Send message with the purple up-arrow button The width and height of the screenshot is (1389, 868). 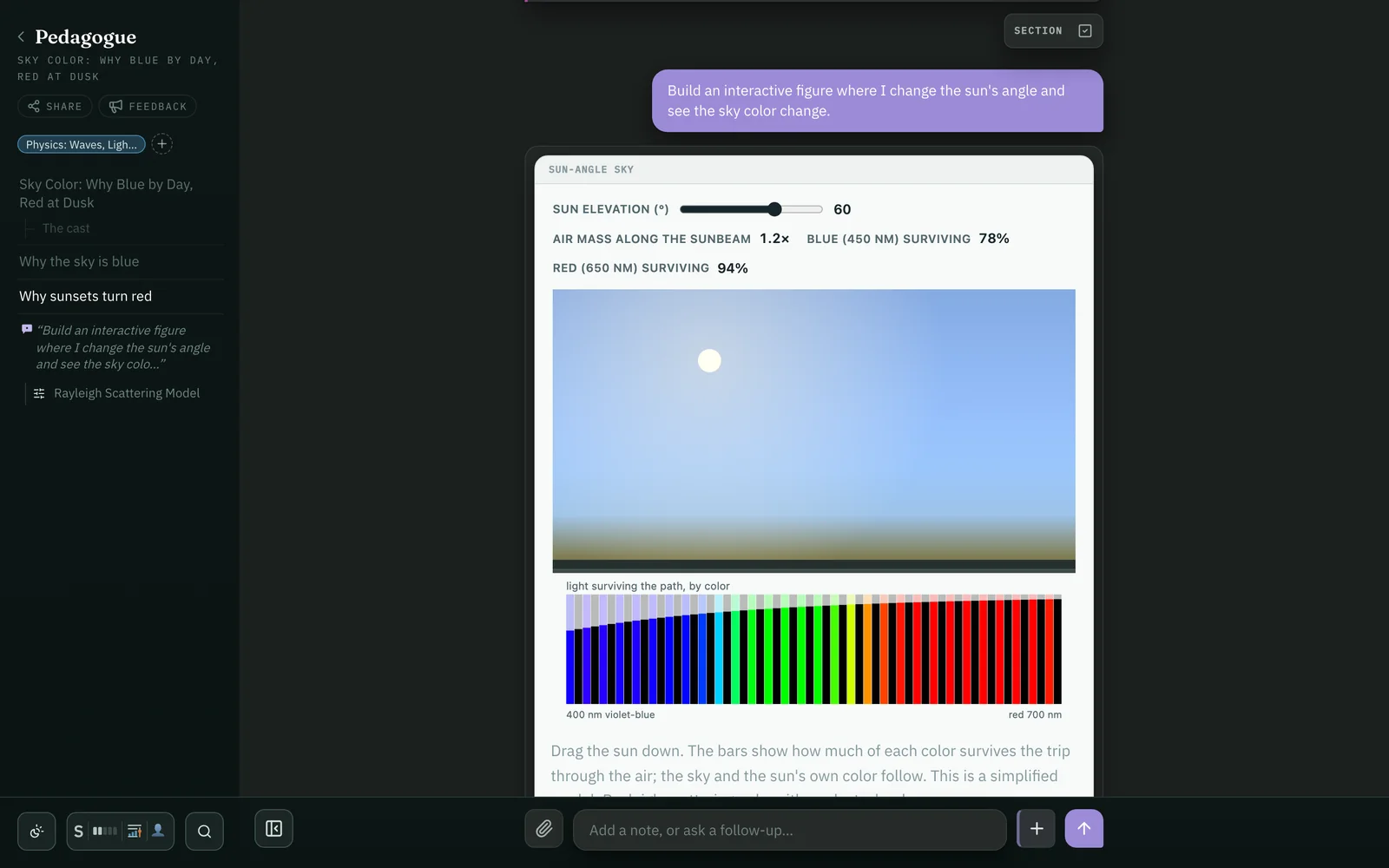(x=1084, y=828)
